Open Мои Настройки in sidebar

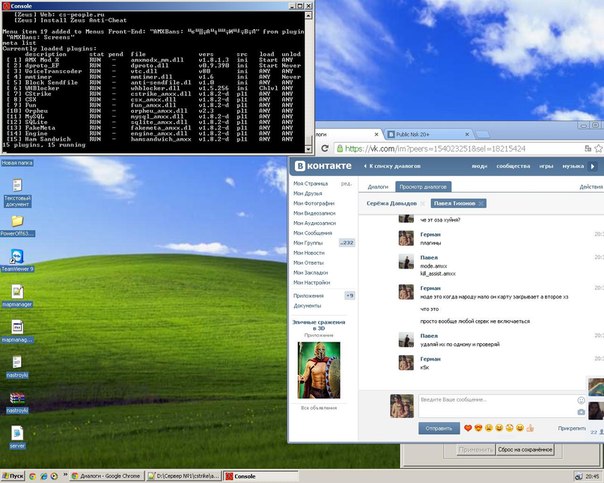(x=312, y=283)
